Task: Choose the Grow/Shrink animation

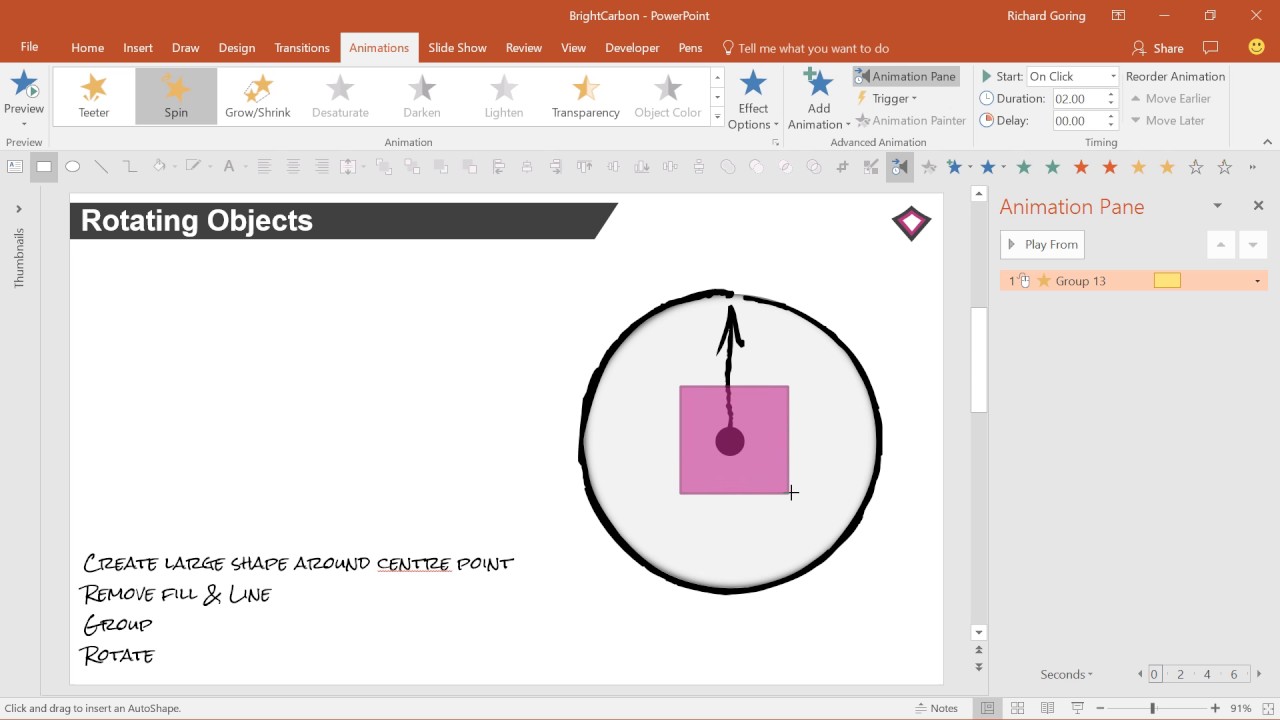Action: coord(258,96)
